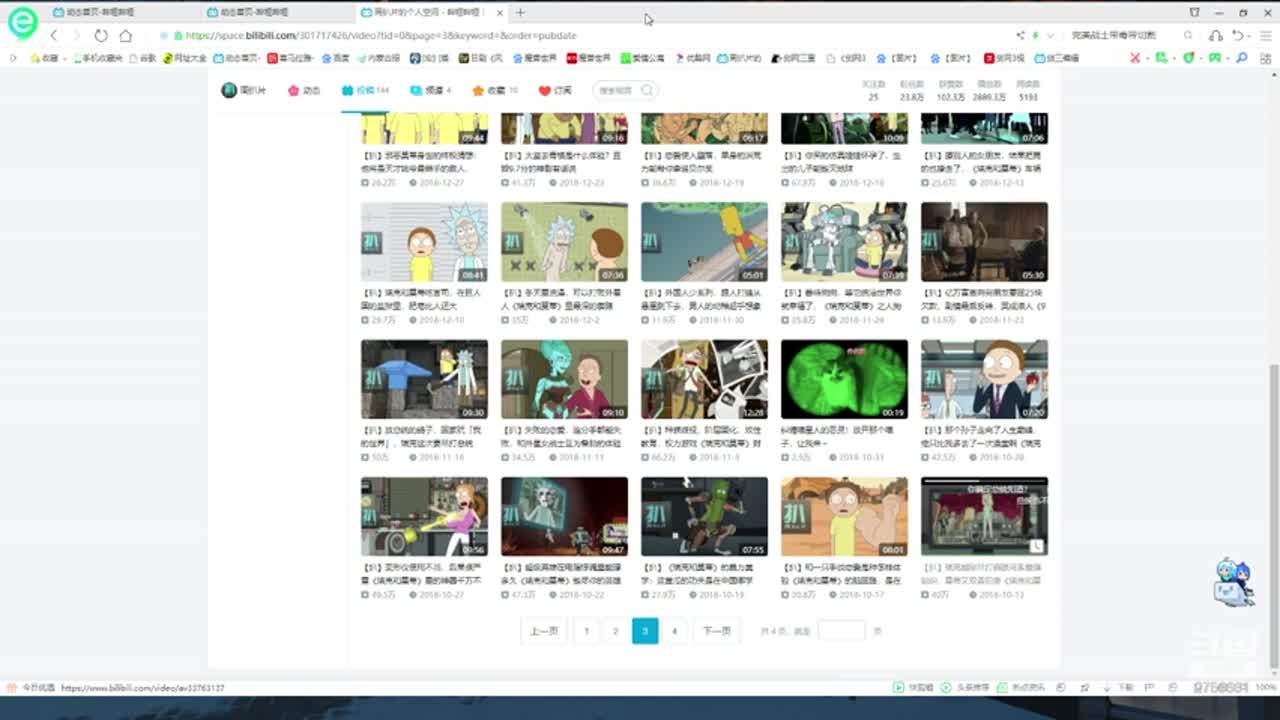Jump to page 4 in the pagination
Image resolution: width=1280 pixels, height=720 pixels.
(x=674, y=631)
